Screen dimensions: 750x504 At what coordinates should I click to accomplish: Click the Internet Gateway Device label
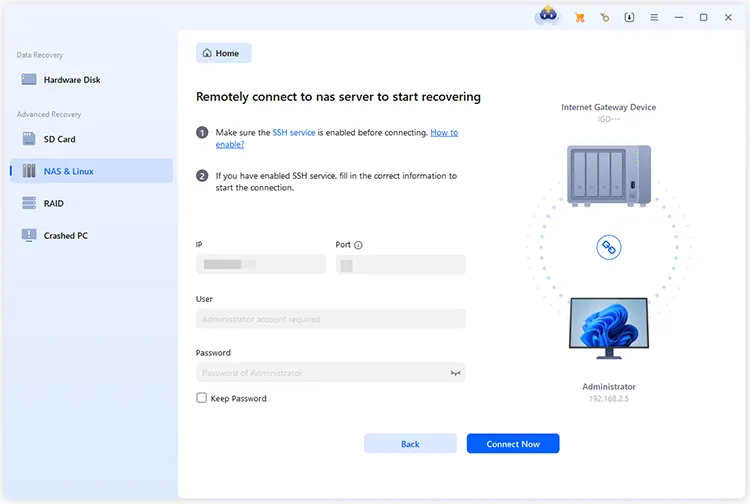(x=608, y=107)
